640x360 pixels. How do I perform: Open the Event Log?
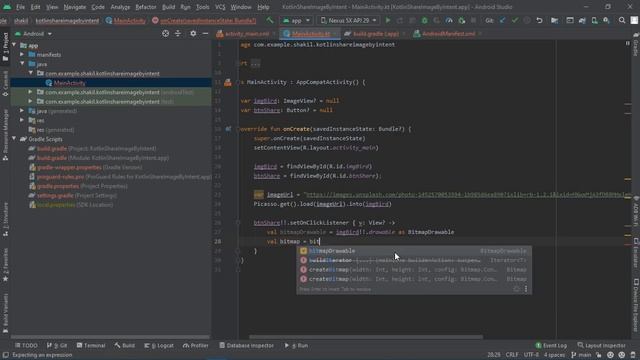[x=551, y=345]
